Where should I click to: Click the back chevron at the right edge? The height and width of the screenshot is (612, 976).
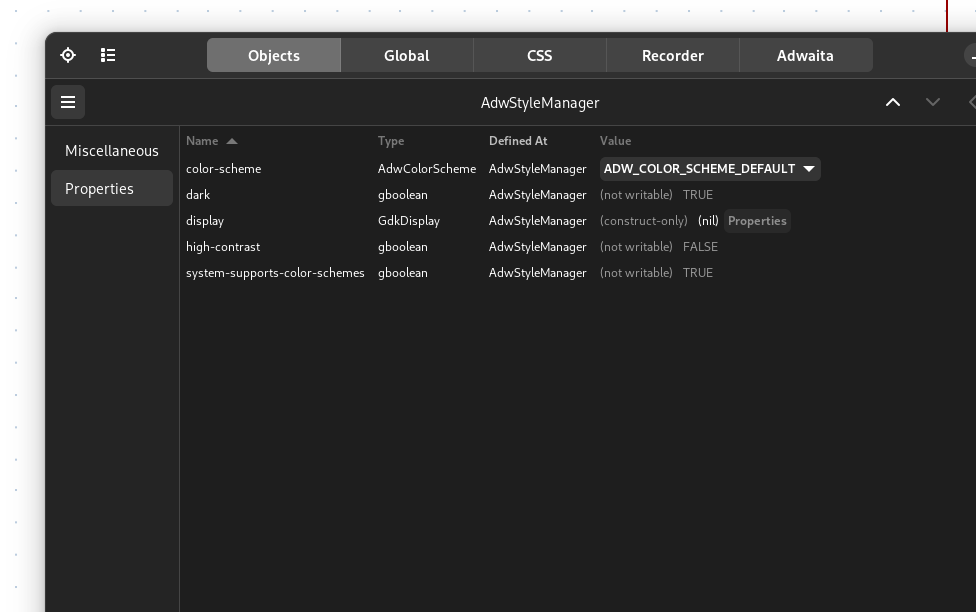coord(972,102)
